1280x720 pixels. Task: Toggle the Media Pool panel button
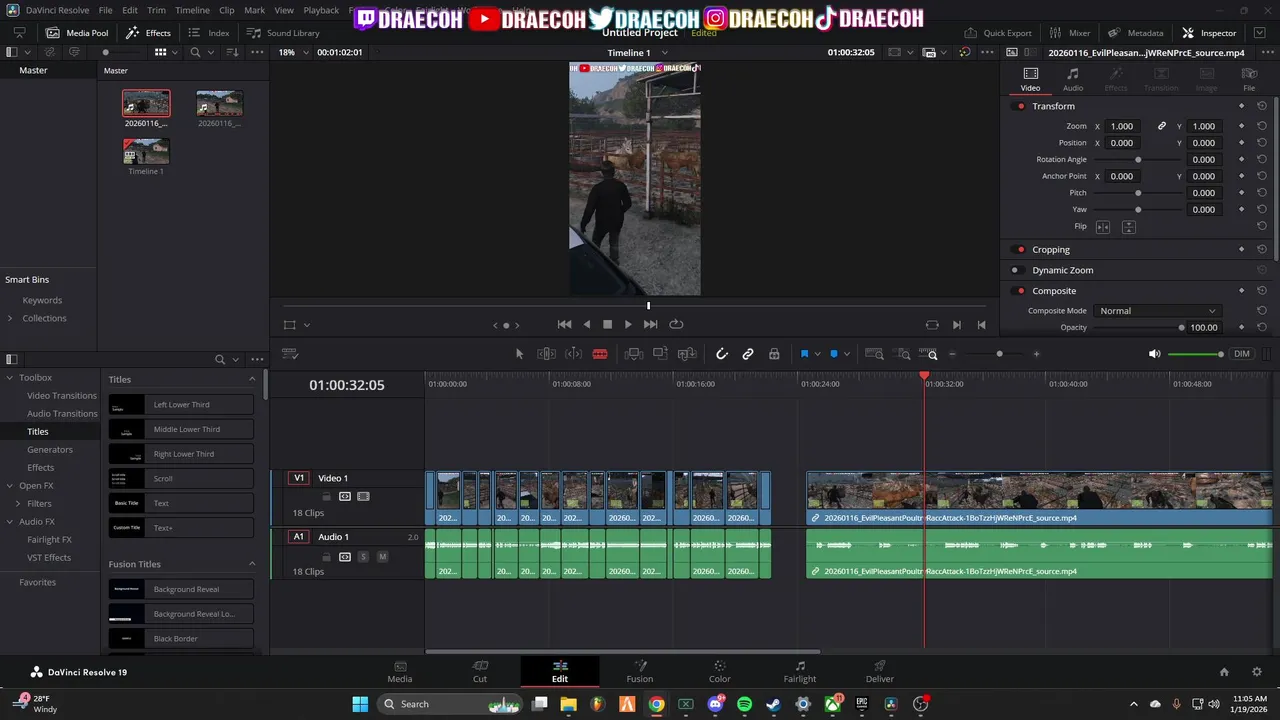77,33
